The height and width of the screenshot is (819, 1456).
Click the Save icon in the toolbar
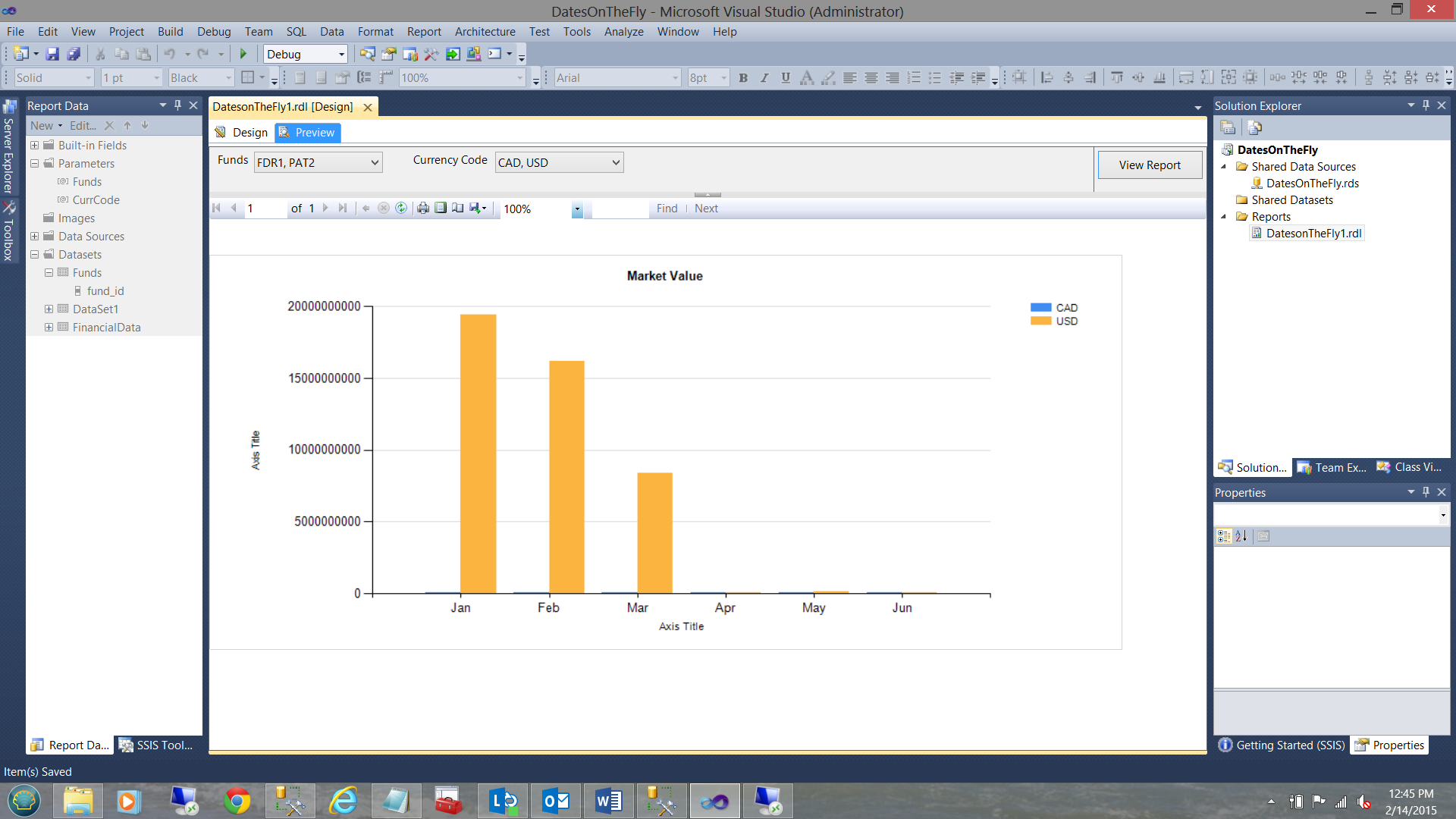[x=52, y=54]
